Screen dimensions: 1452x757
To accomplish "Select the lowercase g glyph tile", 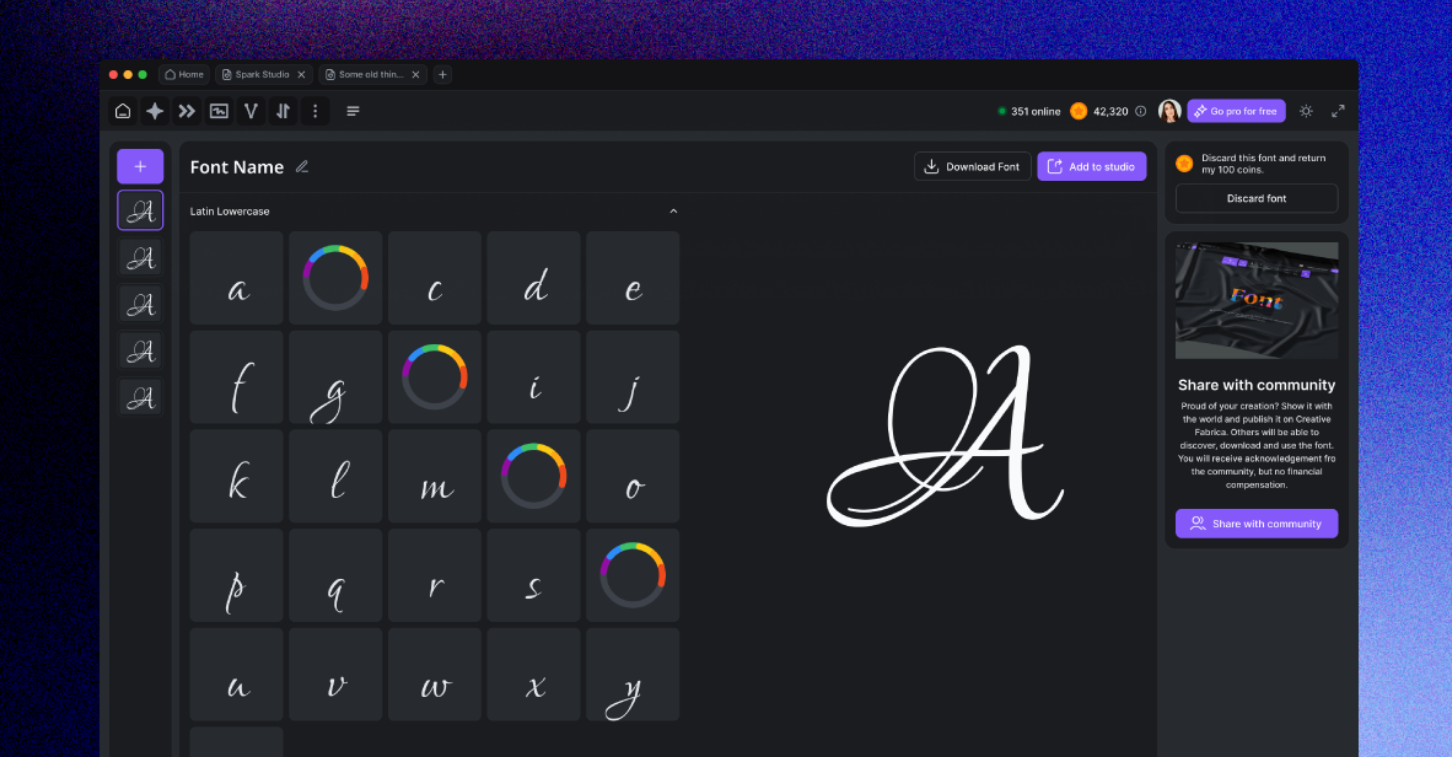I will point(336,377).
